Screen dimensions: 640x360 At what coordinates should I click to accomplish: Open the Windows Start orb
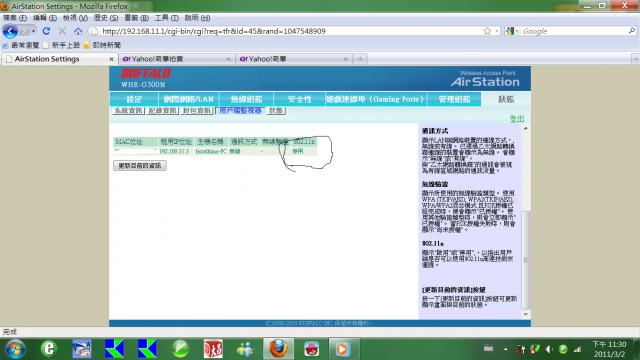16,349
